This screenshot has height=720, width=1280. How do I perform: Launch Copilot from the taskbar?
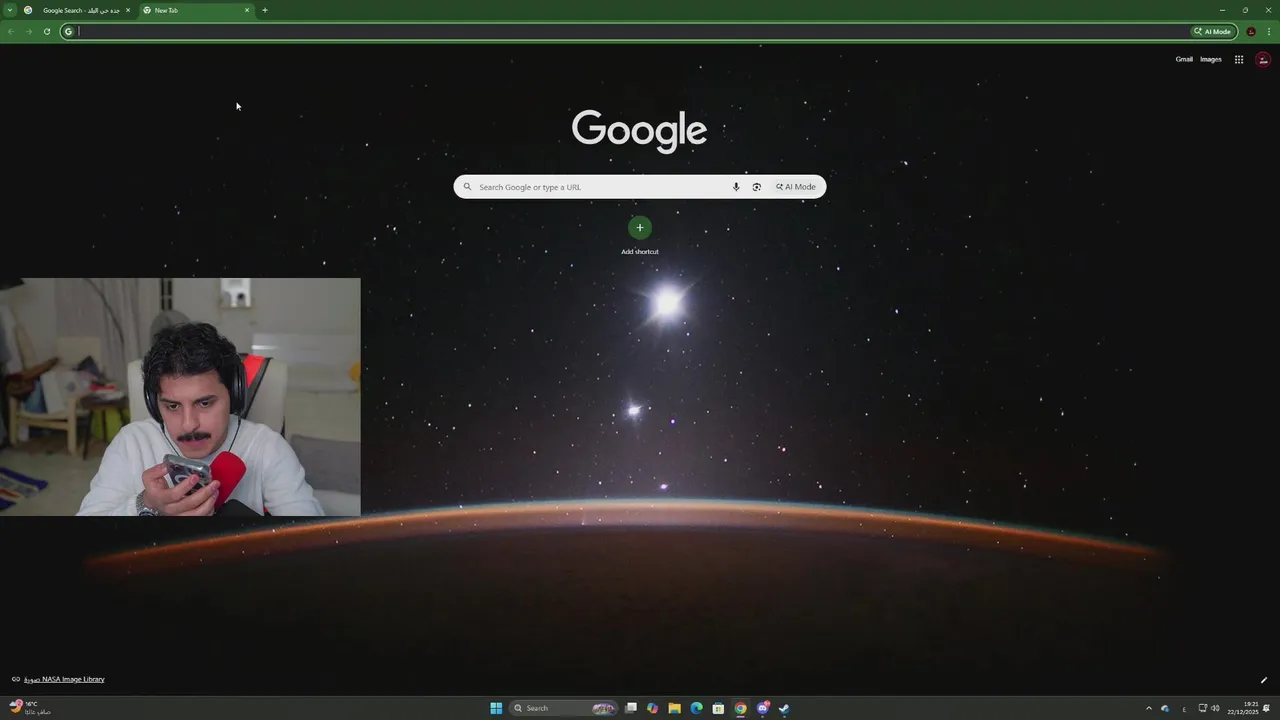coord(653,708)
